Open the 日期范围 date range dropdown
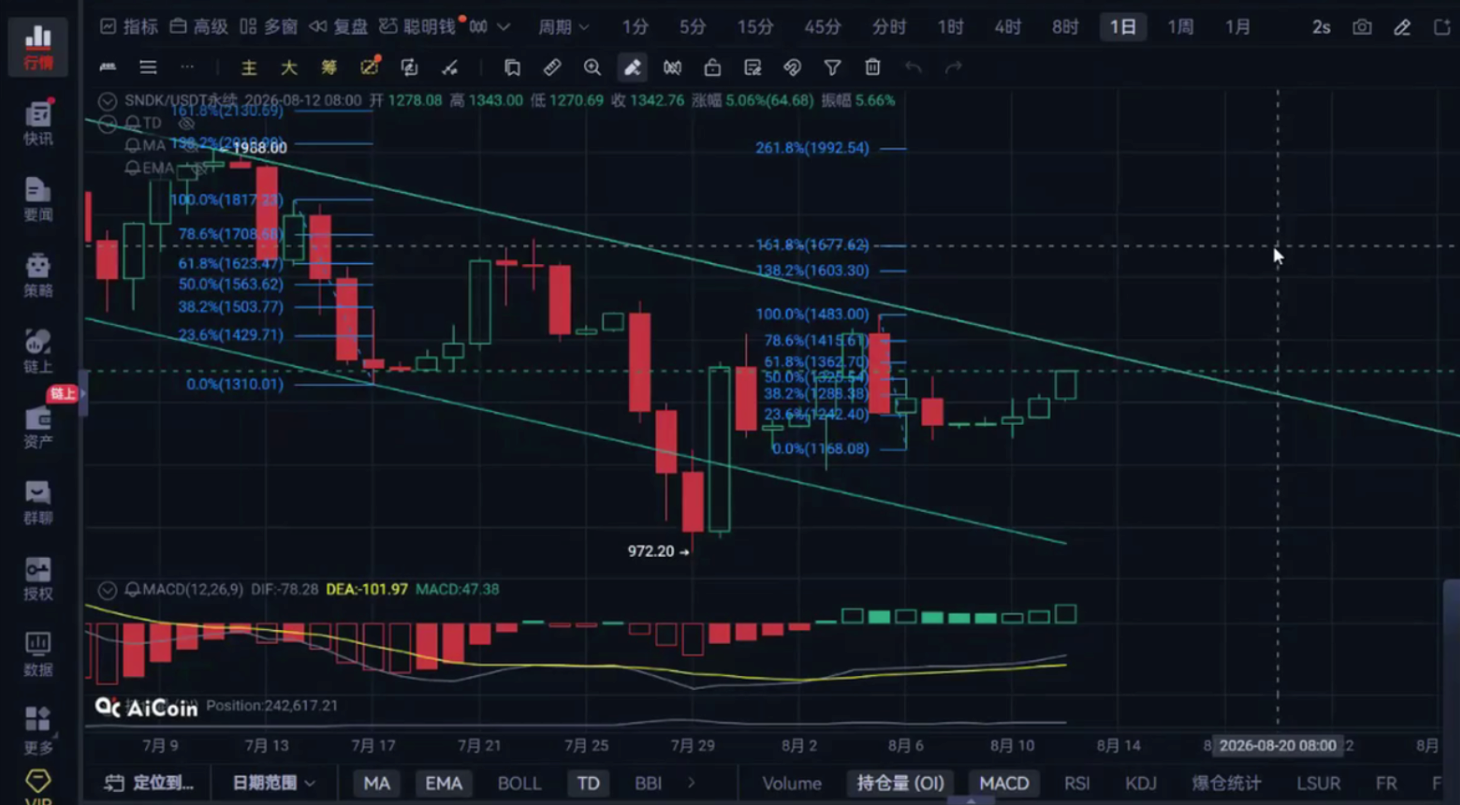 [273, 783]
